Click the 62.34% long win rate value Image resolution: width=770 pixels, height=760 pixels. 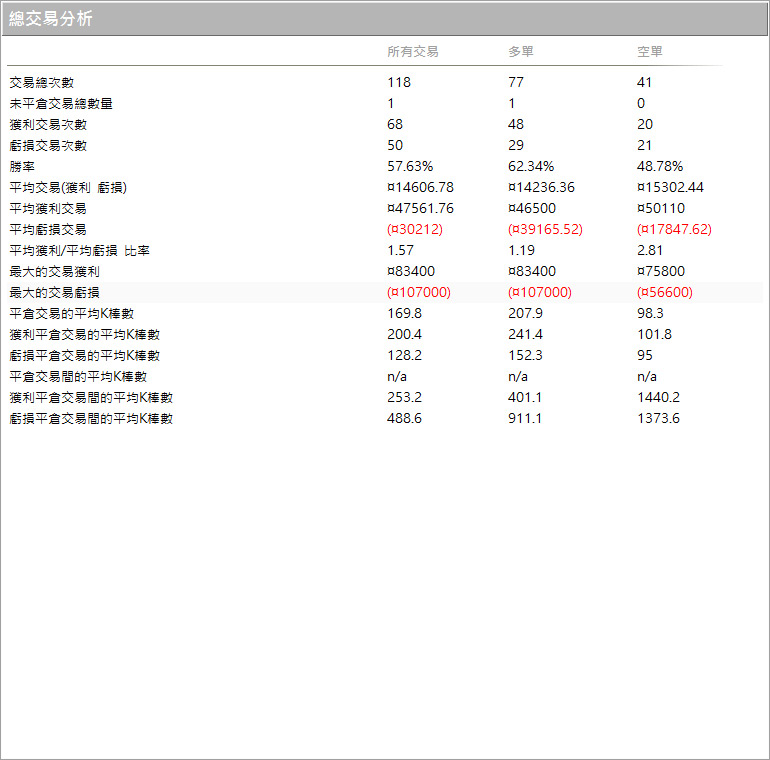530,167
